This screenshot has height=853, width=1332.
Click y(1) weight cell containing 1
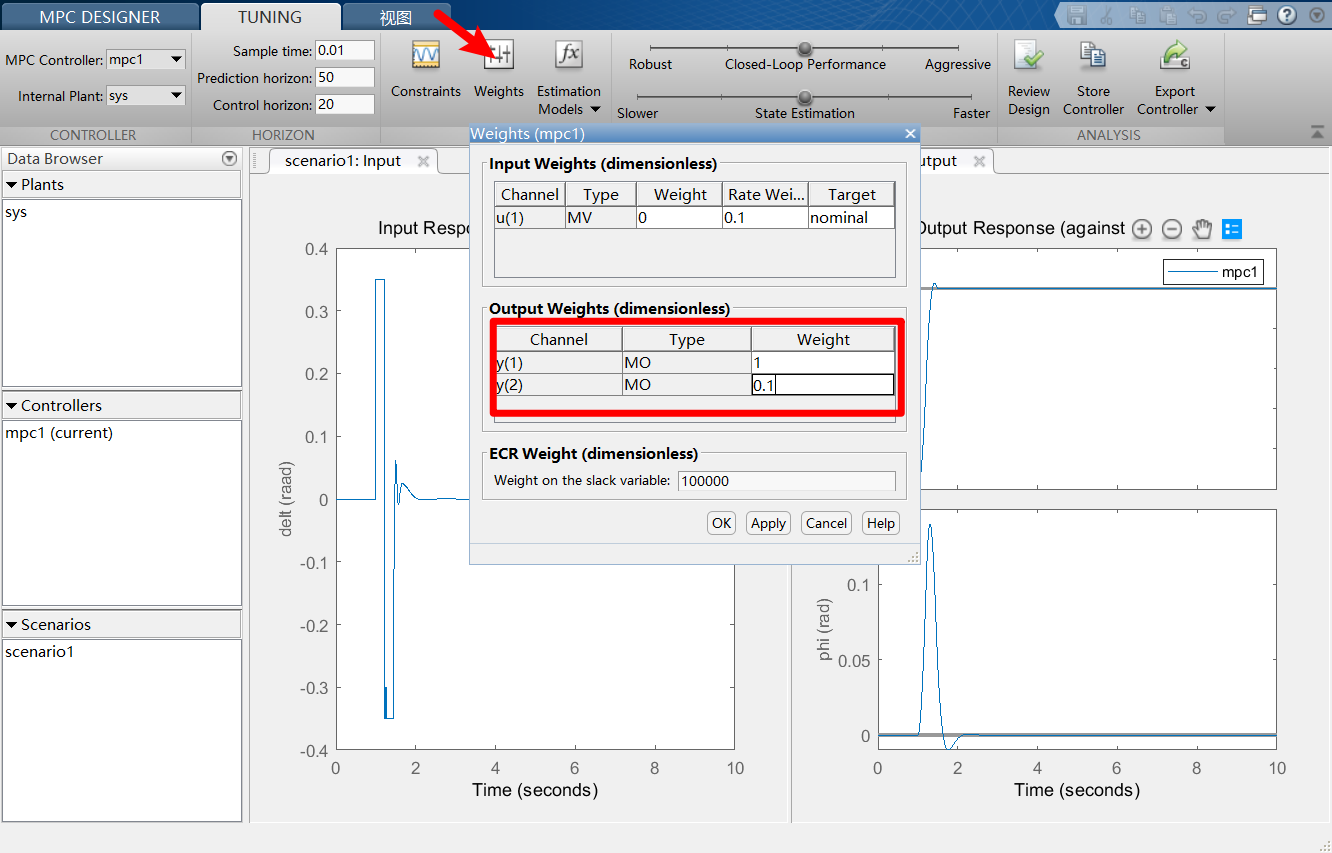click(x=823, y=362)
